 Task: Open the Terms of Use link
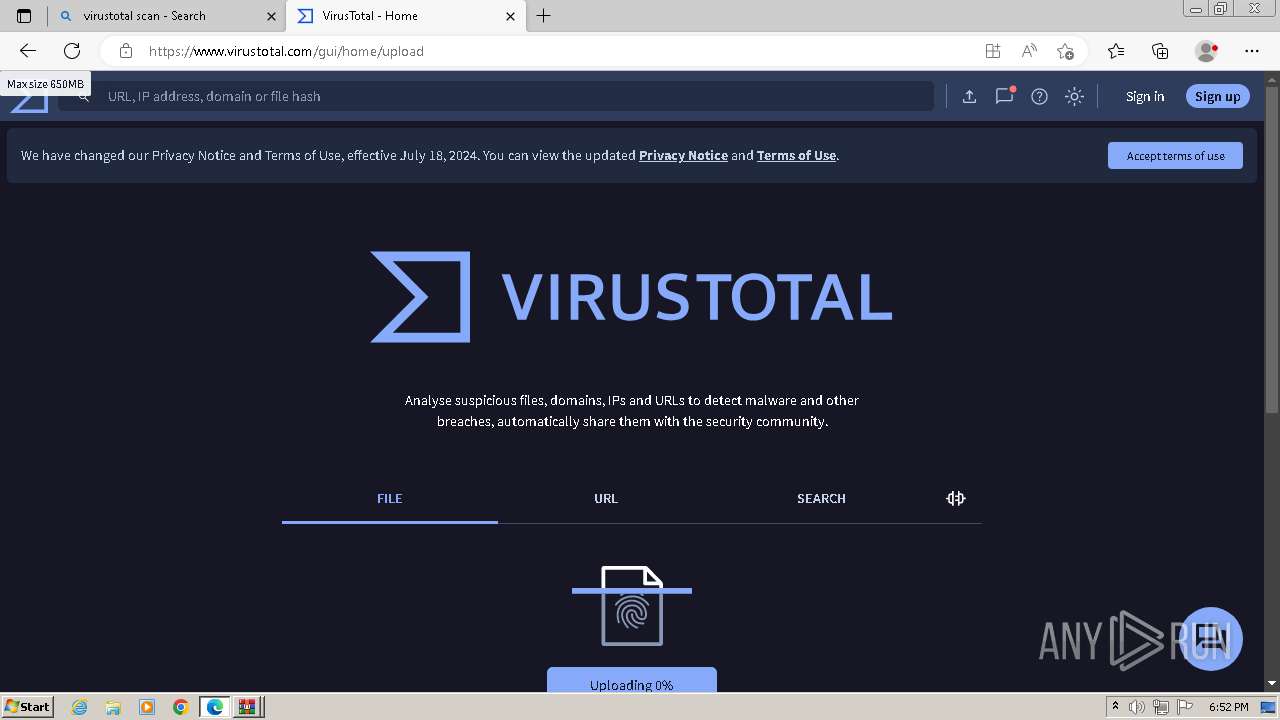[796, 155]
